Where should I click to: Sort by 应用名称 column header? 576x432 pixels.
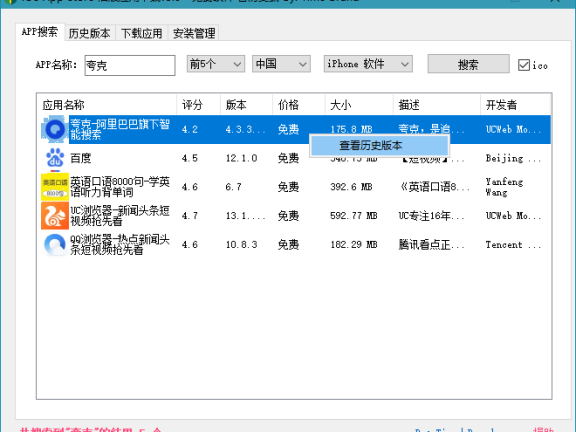pos(107,105)
